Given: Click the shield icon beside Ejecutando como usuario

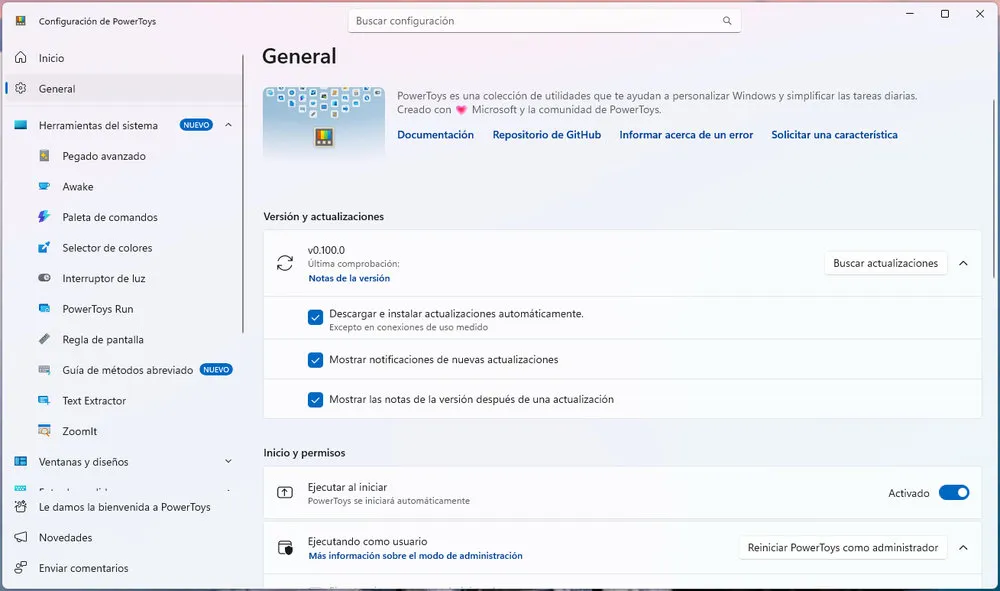Looking at the screenshot, I should (285, 548).
